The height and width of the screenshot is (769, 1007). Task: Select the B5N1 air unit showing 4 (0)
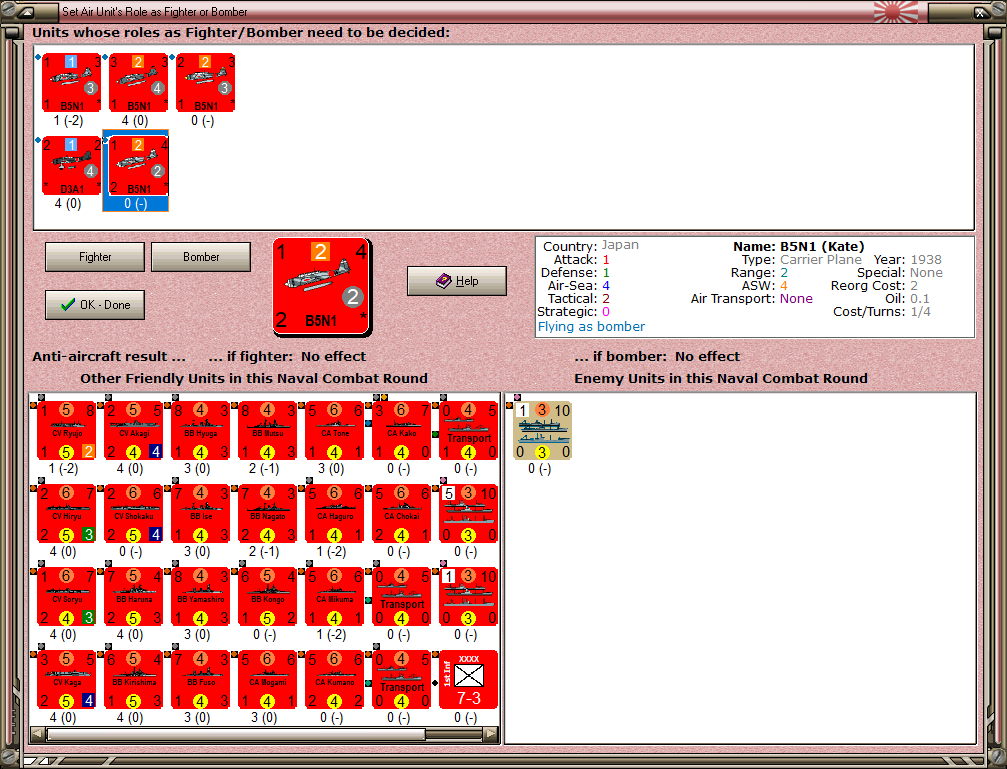138,82
